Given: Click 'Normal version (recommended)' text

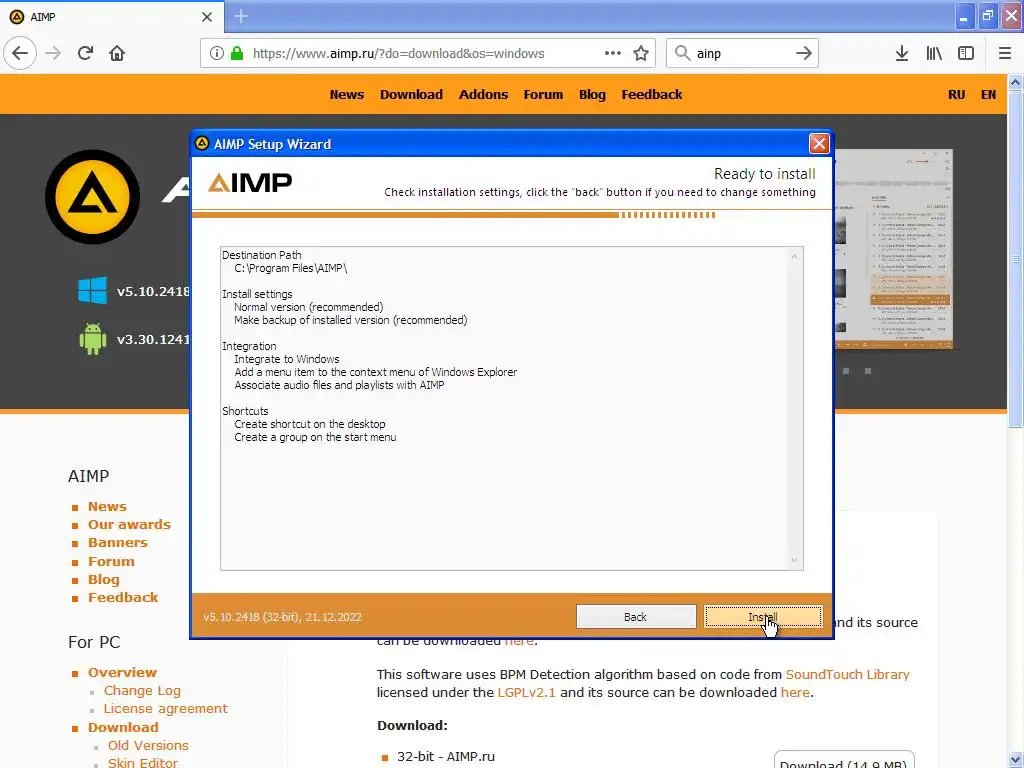Looking at the screenshot, I should 309,307.
